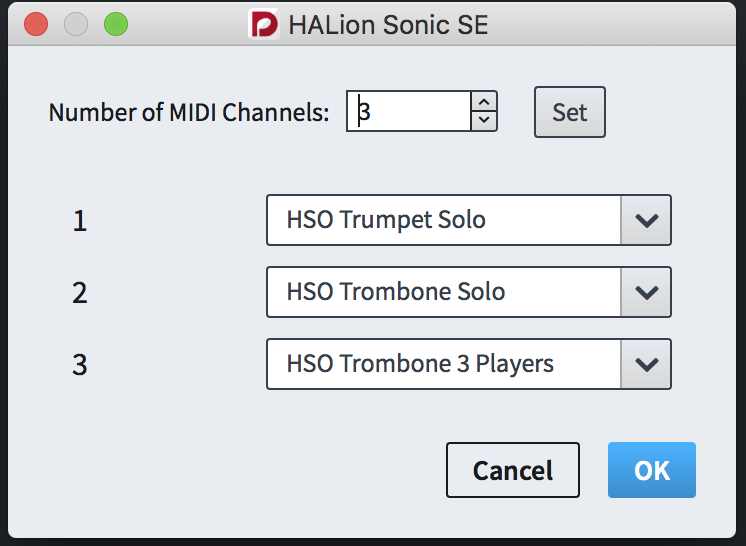Screen dimensions: 746x546
Task: Expand the channel 1 instrument dropdown arrow
Action: tap(646, 220)
